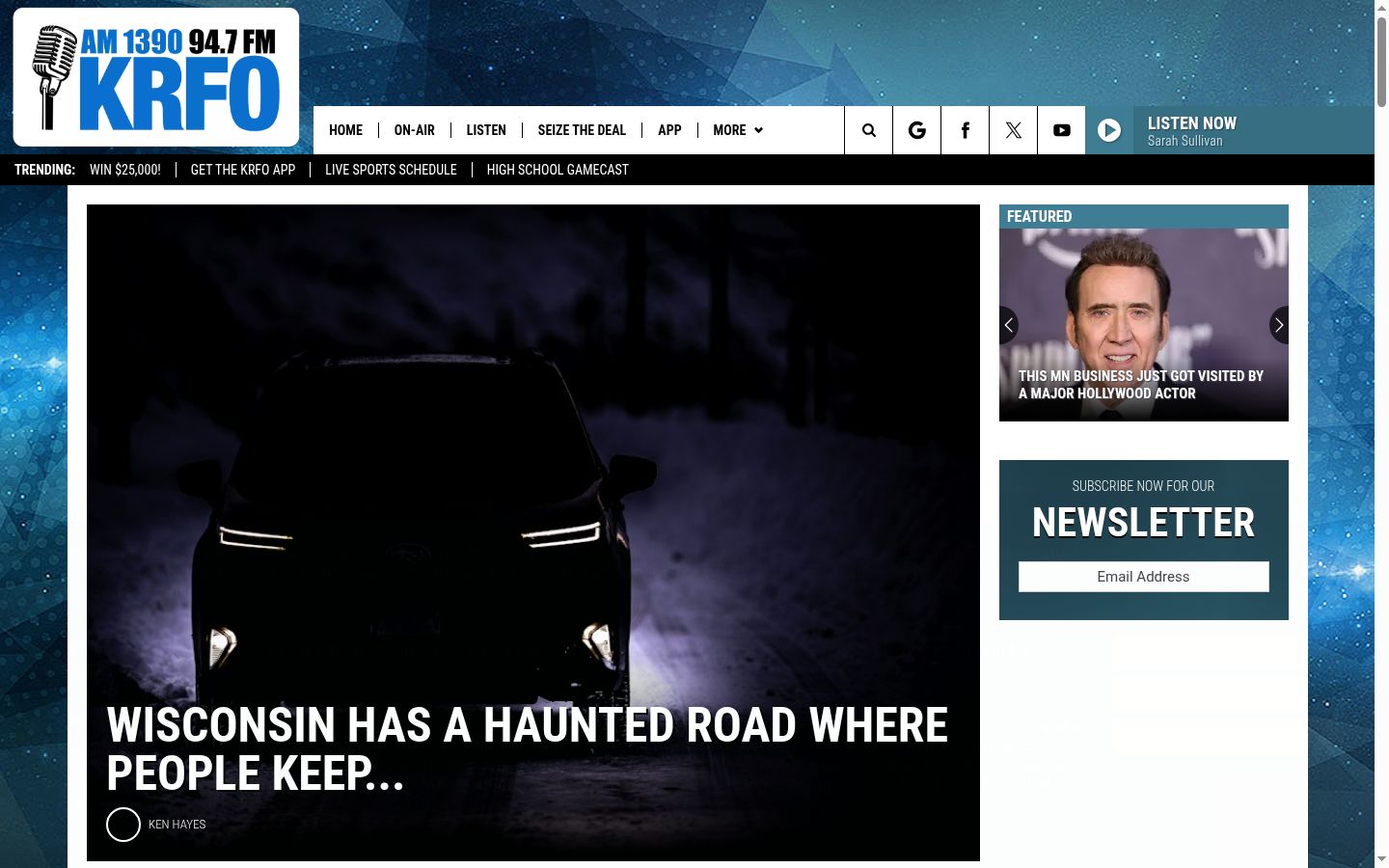Start the Listen Now play button
The width and height of the screenshot is (1389, 868).
click(x=1109, y=130)
